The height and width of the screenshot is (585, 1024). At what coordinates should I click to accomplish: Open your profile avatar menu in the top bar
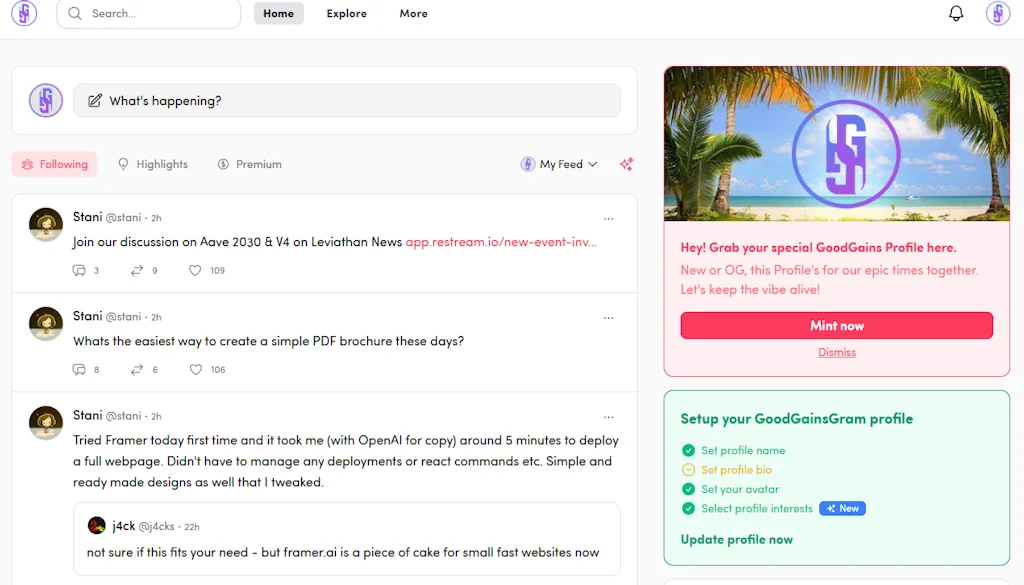click(996, 13)
